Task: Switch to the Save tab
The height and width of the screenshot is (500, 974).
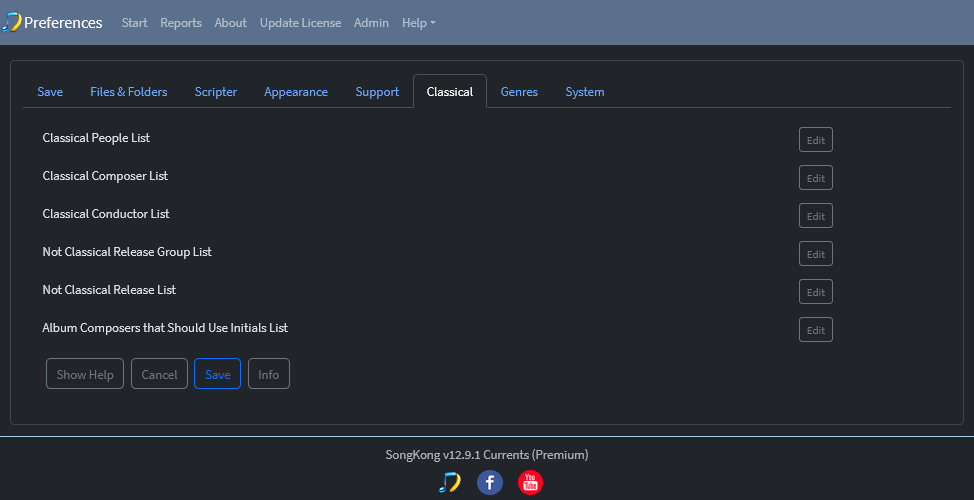Action: (50, 91)
